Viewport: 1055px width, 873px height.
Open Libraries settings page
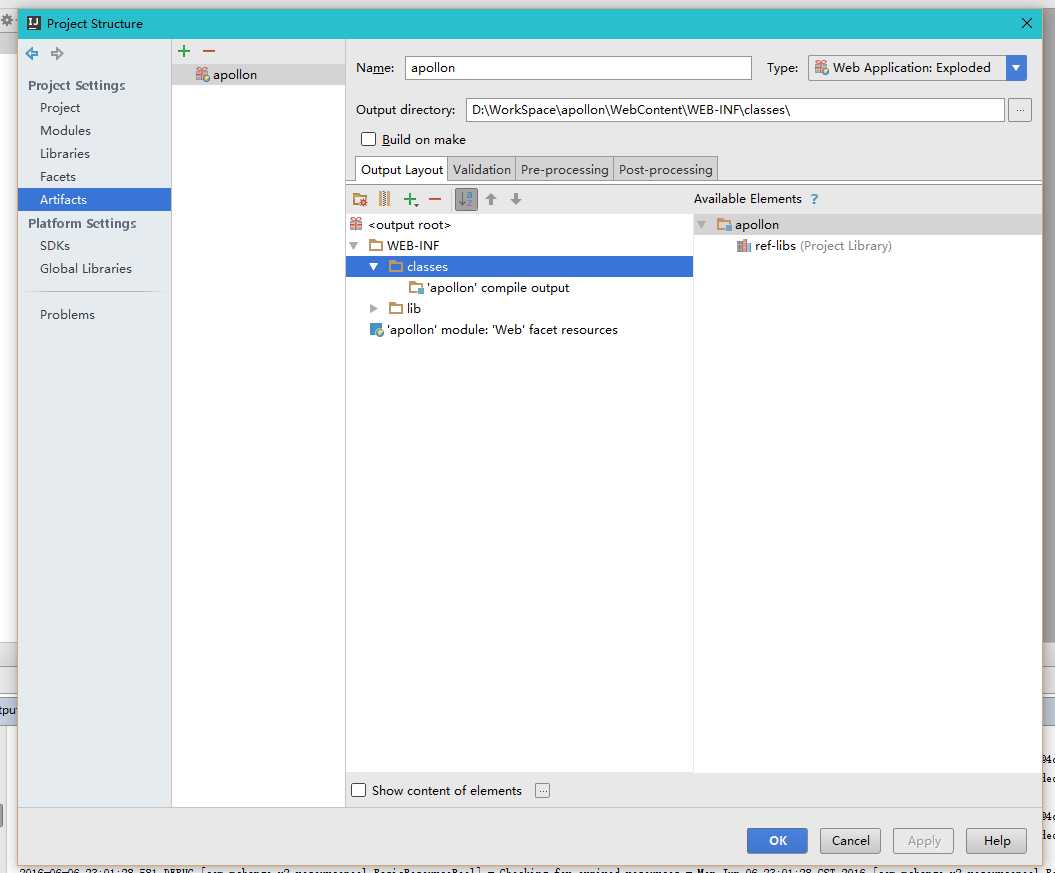coord(65,153)
